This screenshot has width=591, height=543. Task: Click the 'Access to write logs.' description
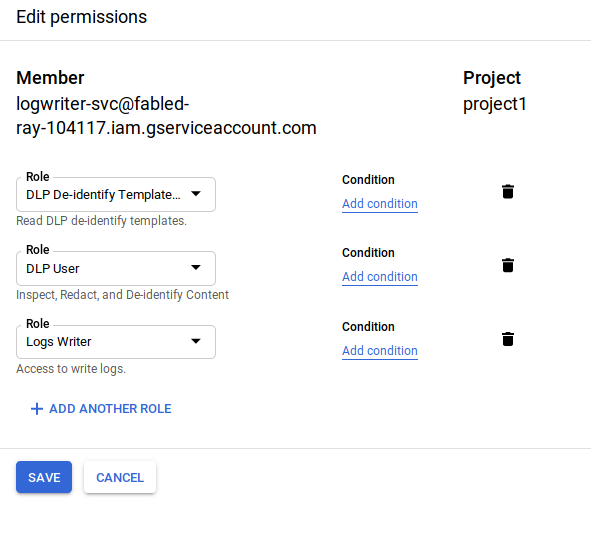[71, 369]
